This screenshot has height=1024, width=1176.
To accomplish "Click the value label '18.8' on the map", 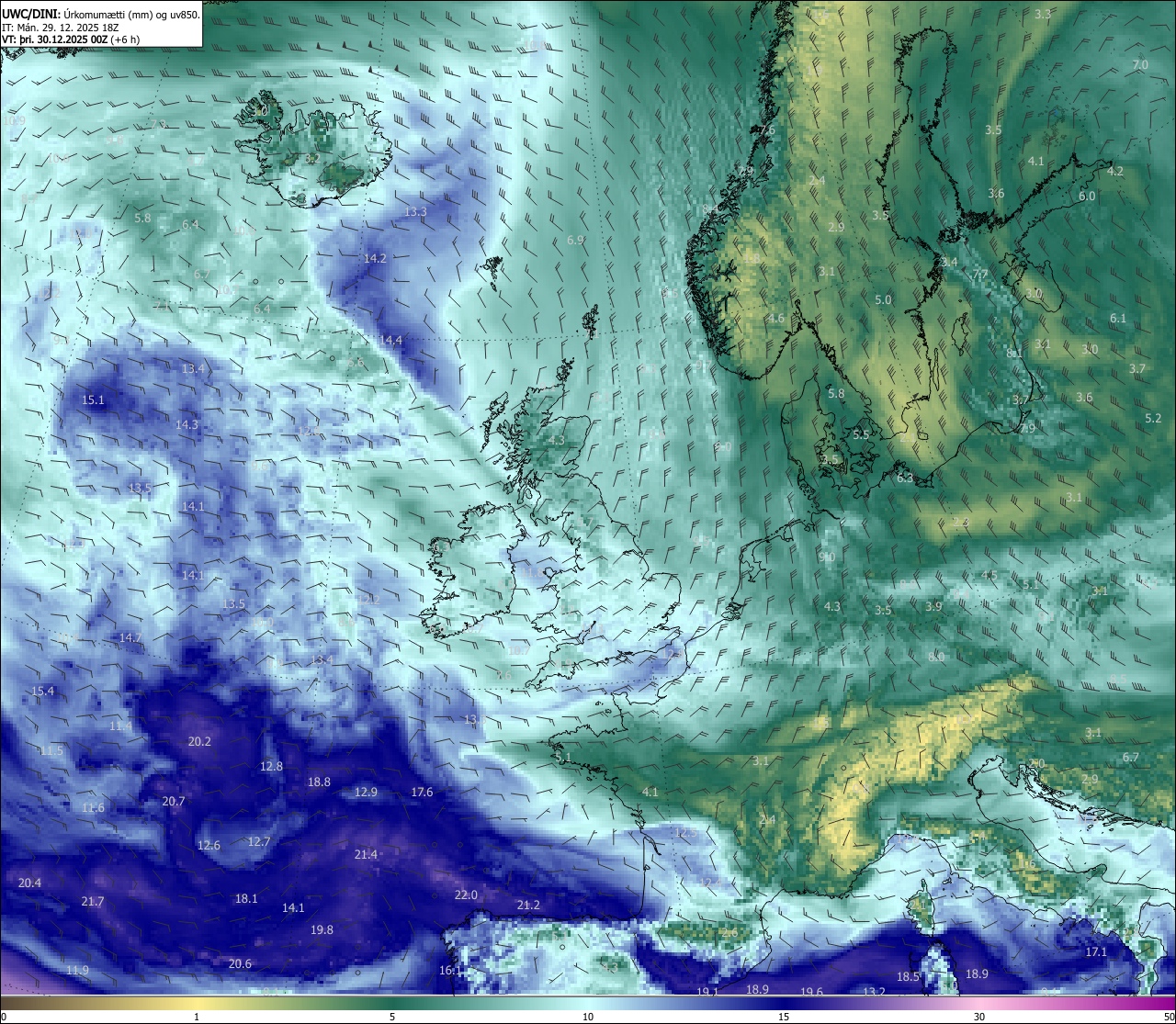I will pyautogui.click(x=319, y=782).
